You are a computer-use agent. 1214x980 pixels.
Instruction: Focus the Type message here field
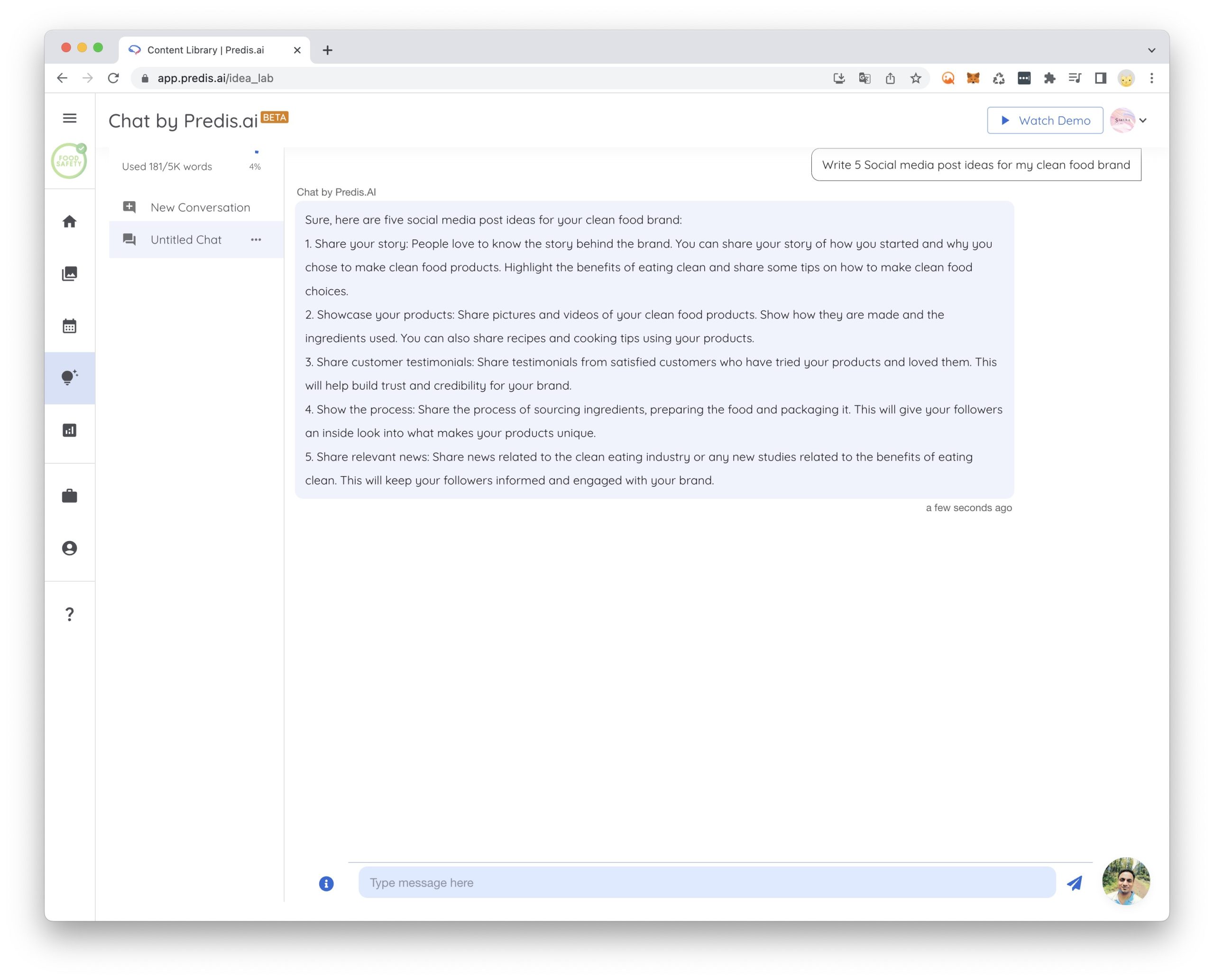707,882
